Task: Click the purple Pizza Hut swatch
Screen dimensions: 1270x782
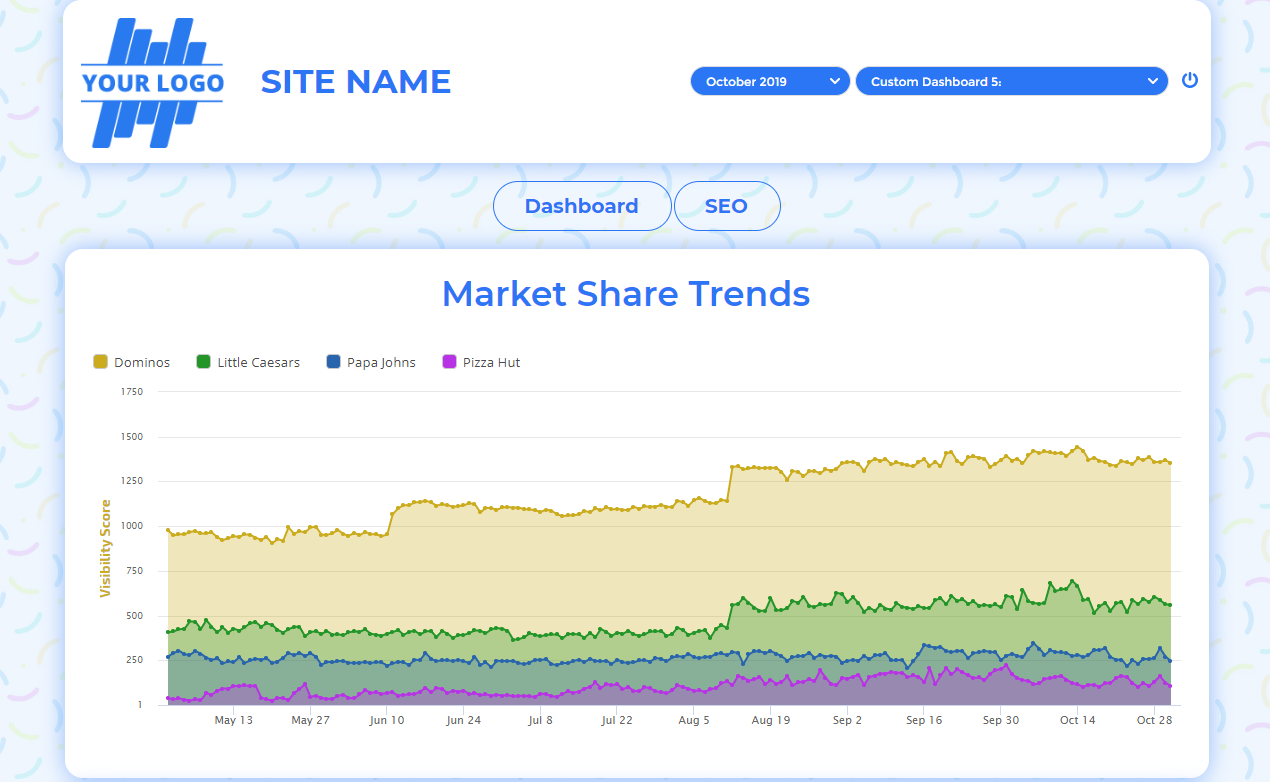Action: click(x=449, y=362)
